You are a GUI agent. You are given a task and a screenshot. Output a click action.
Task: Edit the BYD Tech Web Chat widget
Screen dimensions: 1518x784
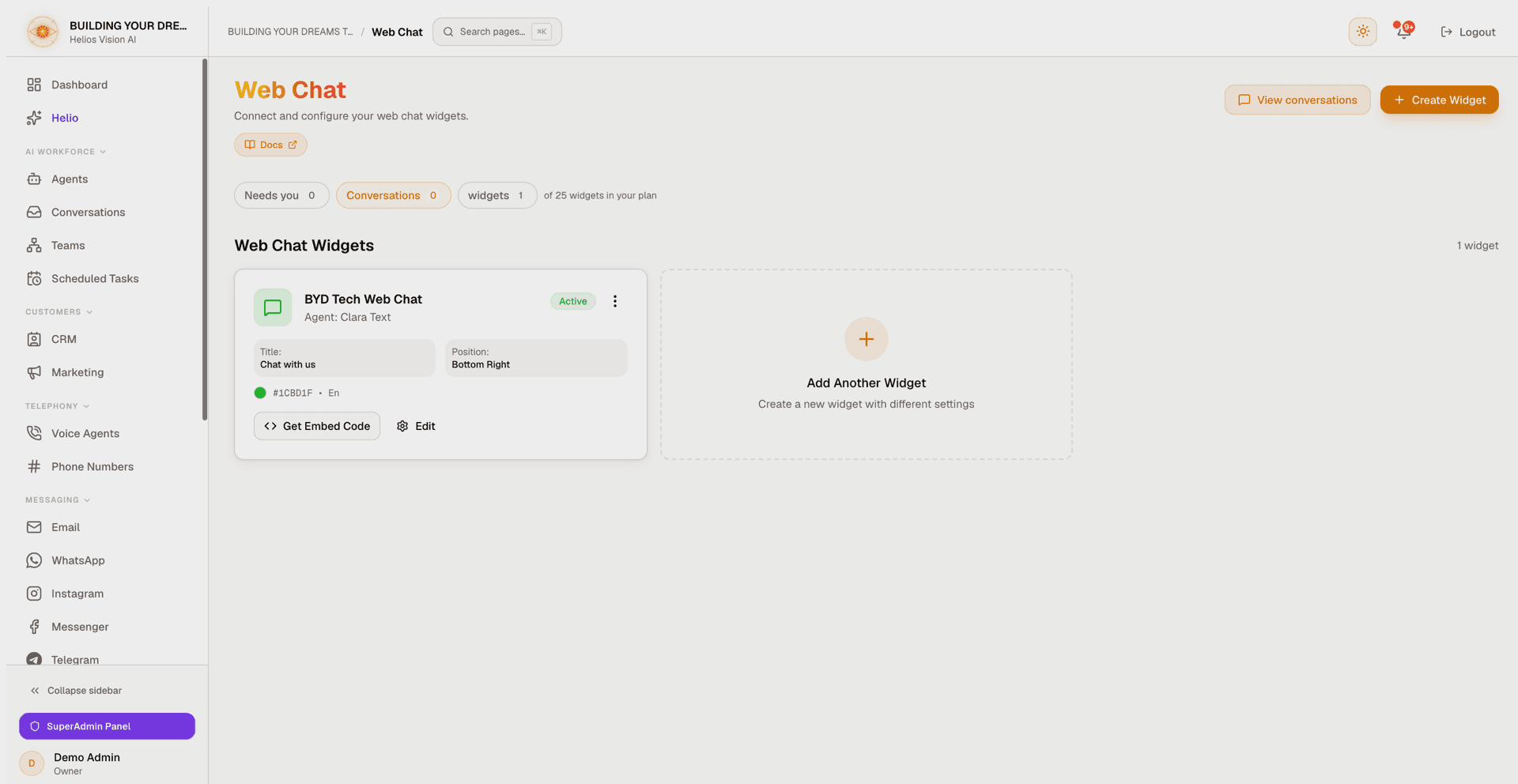coord(416,426)
